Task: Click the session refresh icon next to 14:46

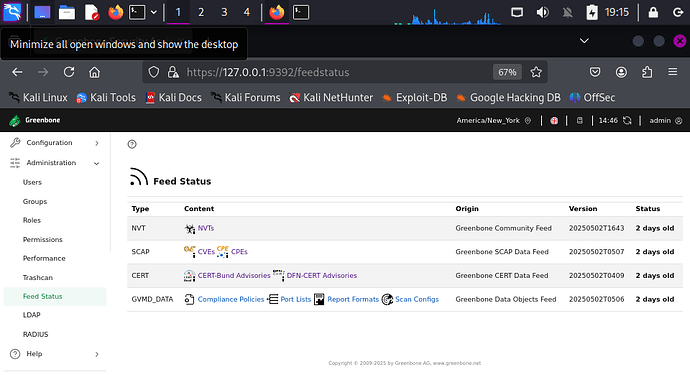Action: (x=627, y=121)
